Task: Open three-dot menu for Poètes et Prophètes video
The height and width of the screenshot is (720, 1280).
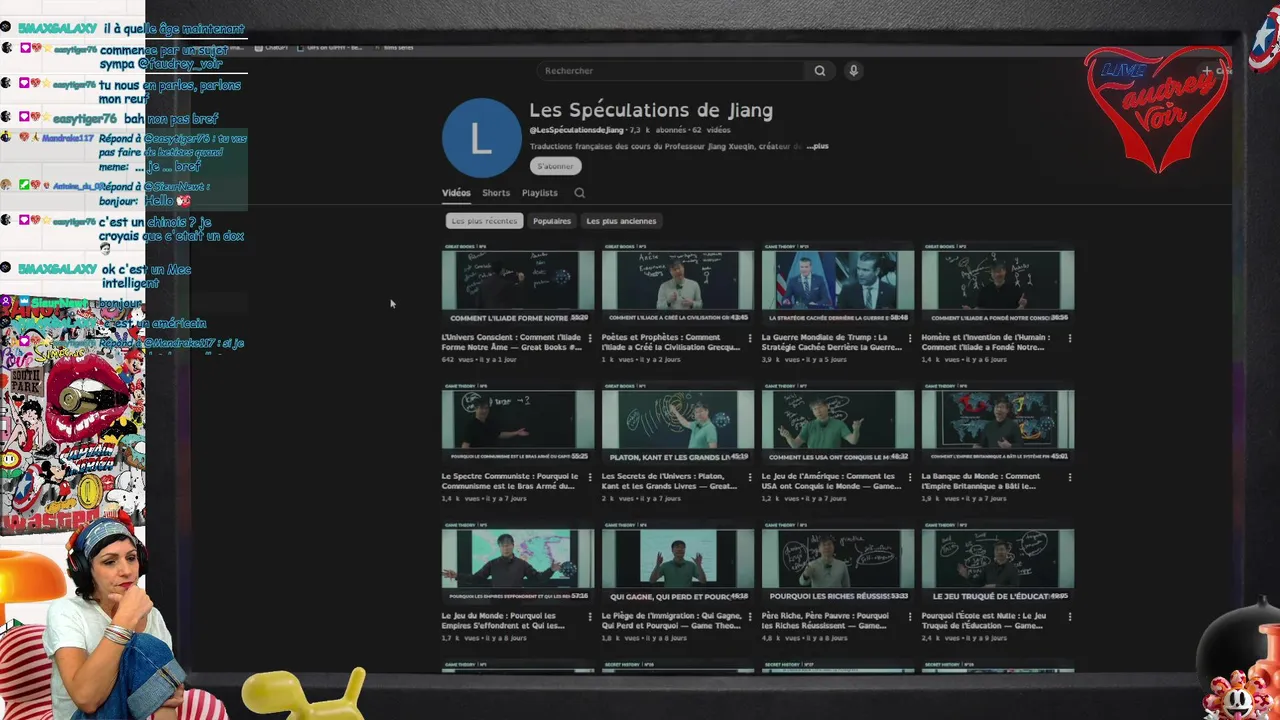Action: pos(749,338)
